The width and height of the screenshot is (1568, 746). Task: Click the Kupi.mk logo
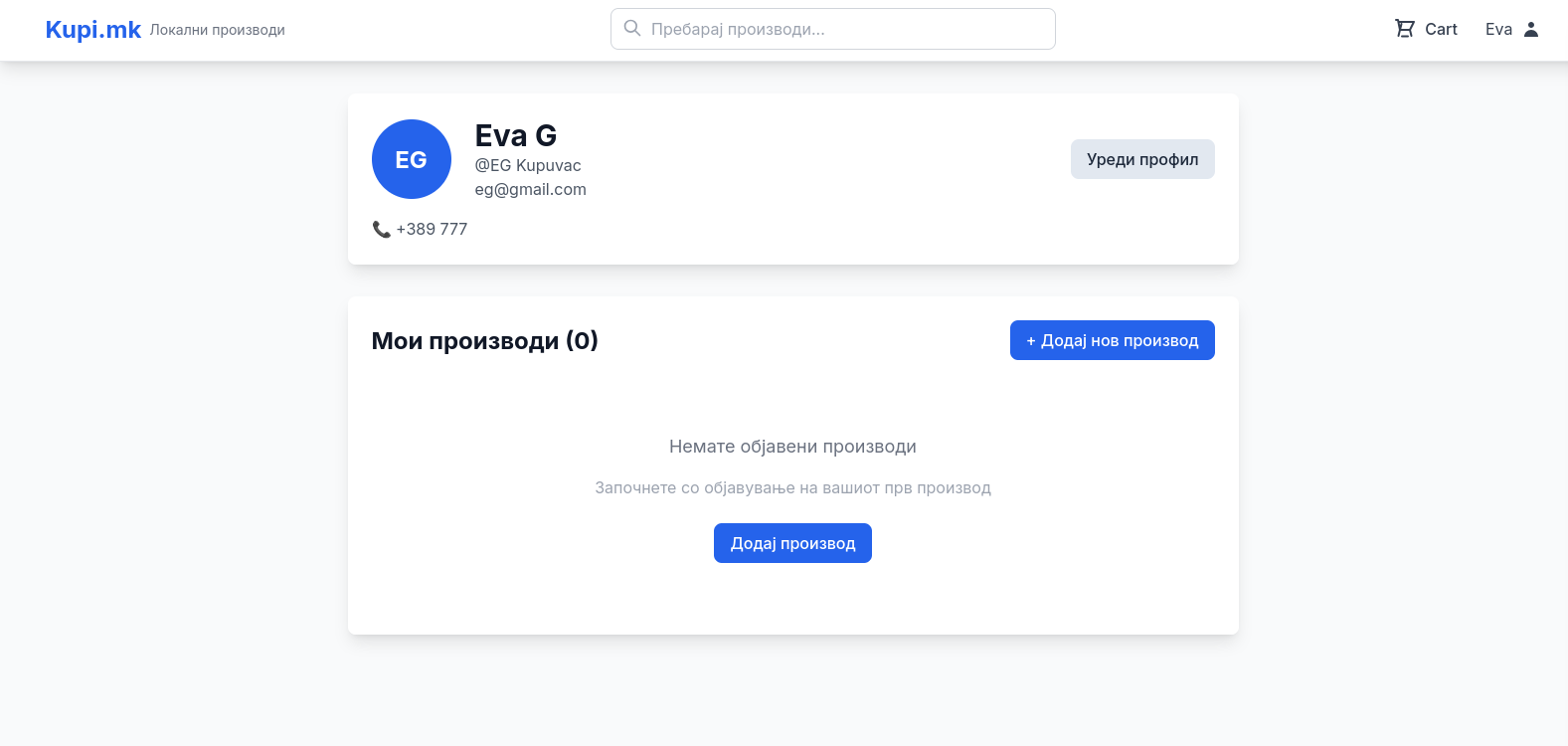click(x=93, y=30)
